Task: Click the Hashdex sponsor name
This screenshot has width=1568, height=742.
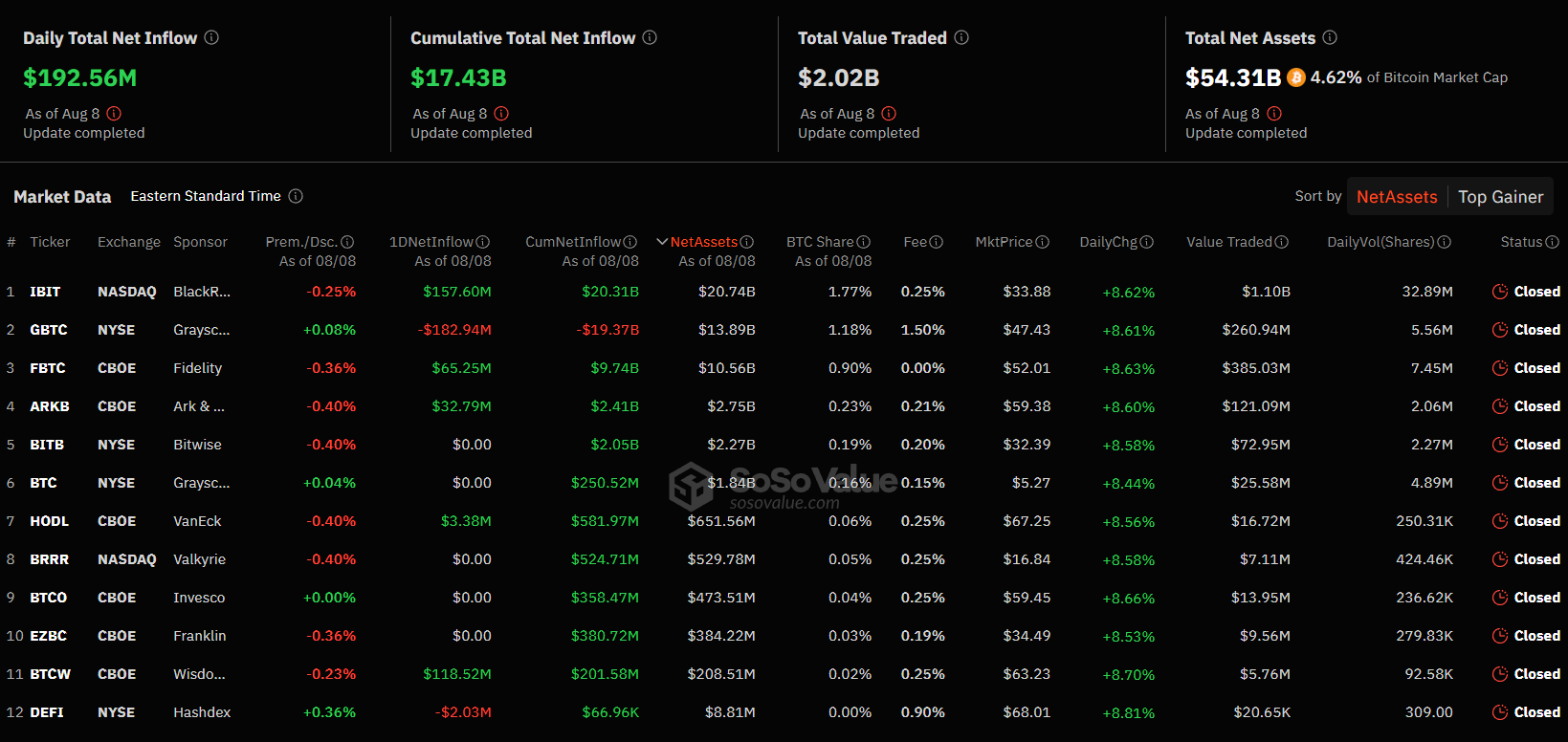Action: click(202, 712)
